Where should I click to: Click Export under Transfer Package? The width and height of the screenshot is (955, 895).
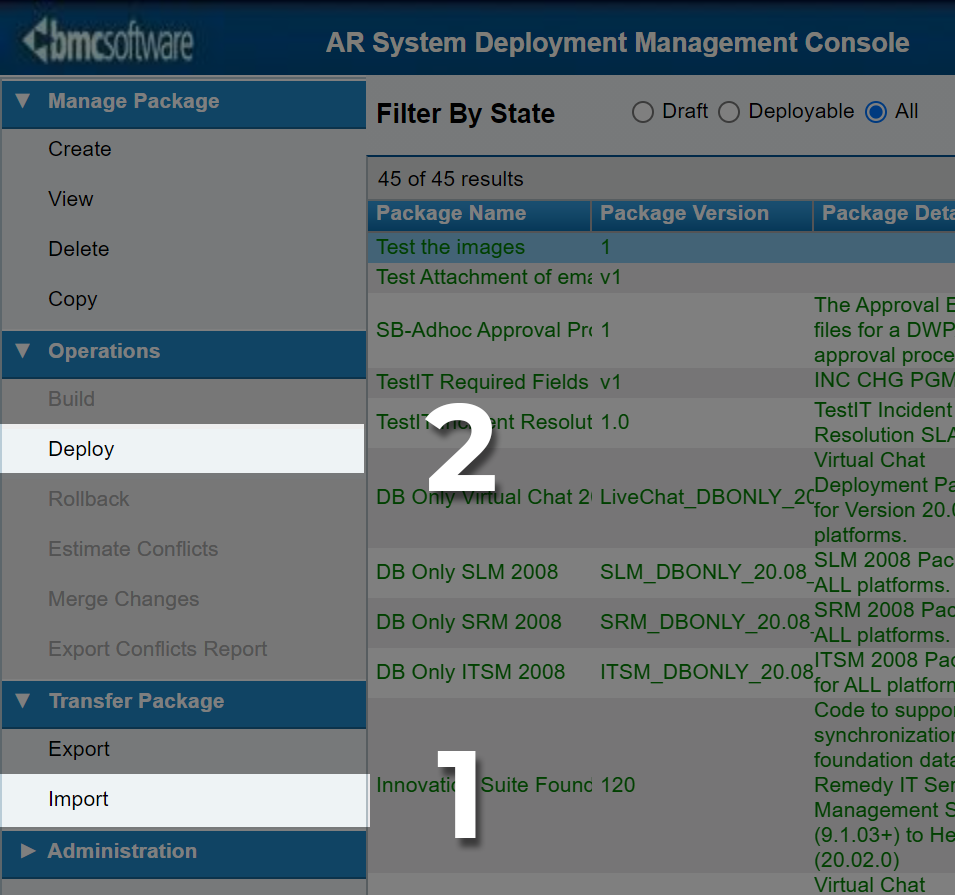[79, 749]
